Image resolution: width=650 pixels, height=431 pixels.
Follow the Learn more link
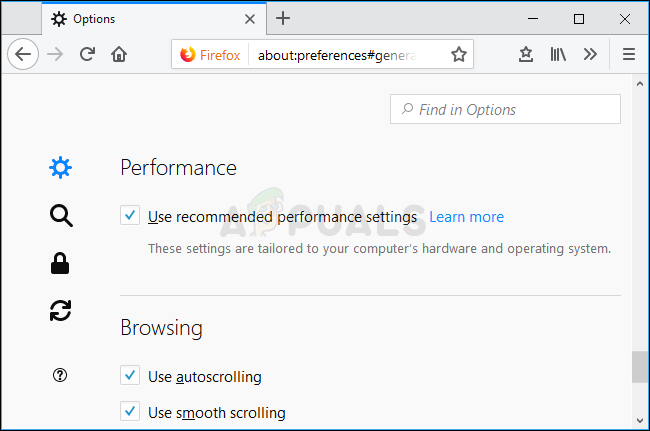pyautogui.click(x=466, y=217)
